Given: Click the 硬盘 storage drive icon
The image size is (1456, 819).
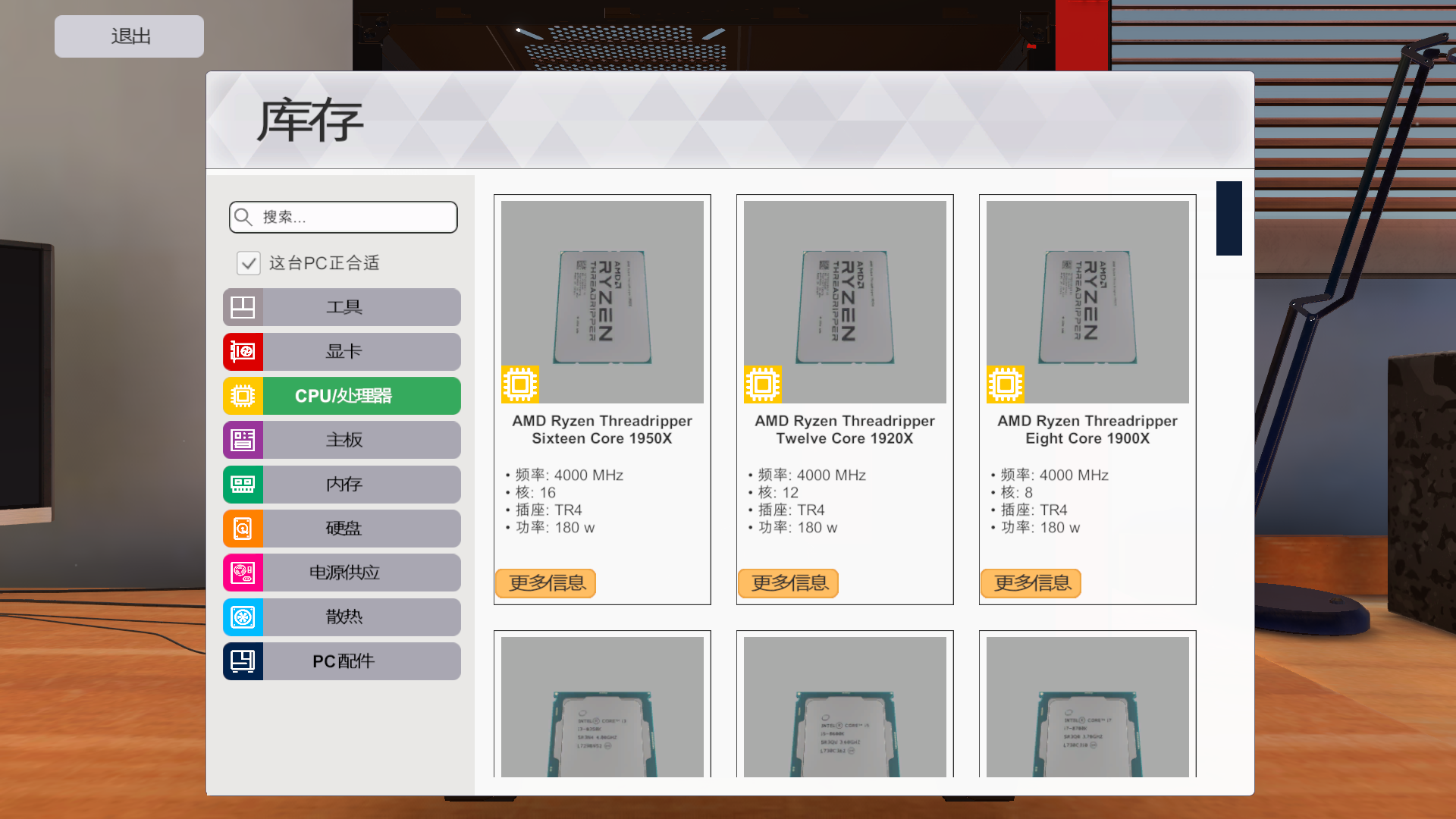Looking at the screenshot, I should click(x=242, y=529).
